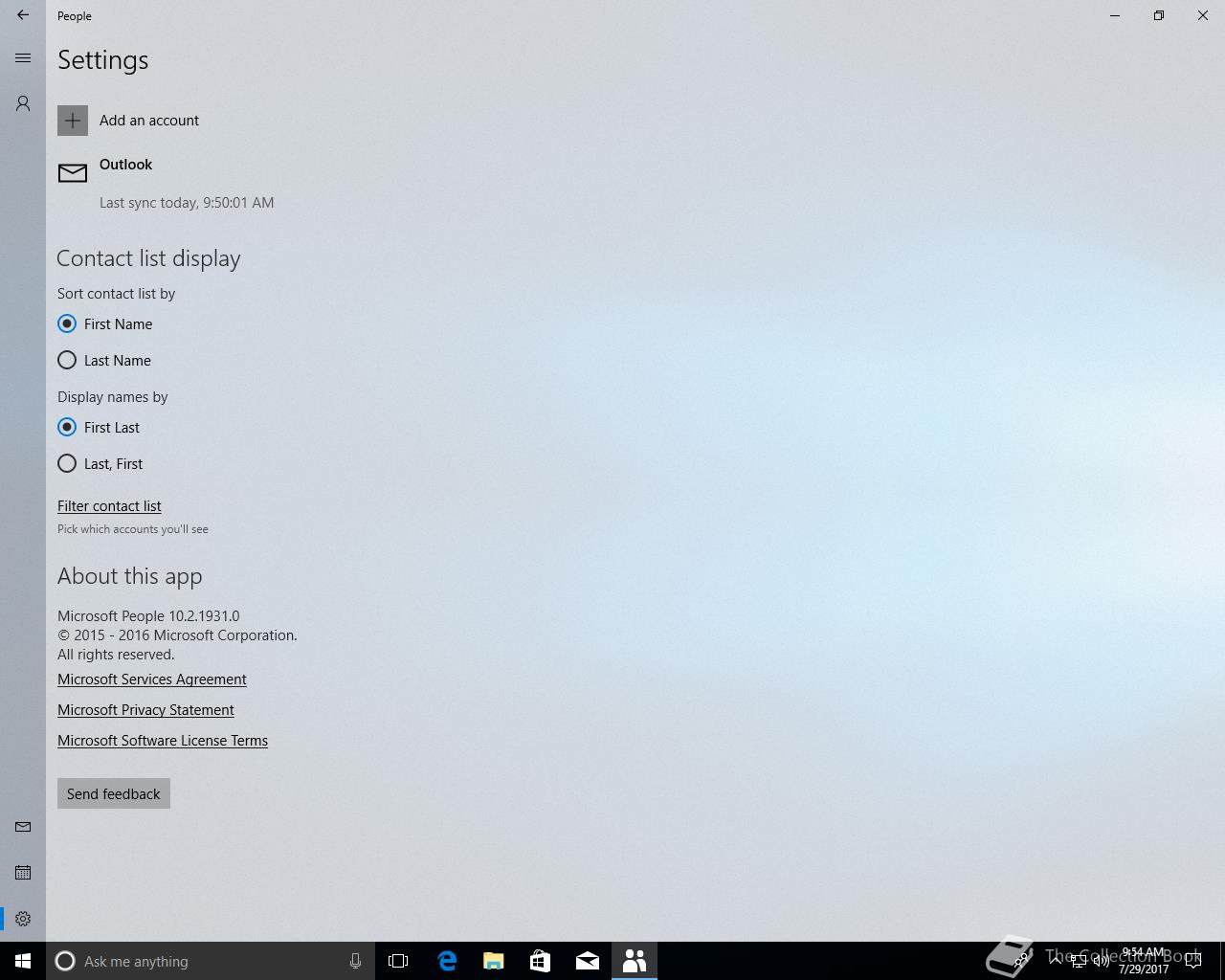The image size is (1225, 980).
Task: Click the volume speaker tray icon
Action: (x=1102, y=961)
